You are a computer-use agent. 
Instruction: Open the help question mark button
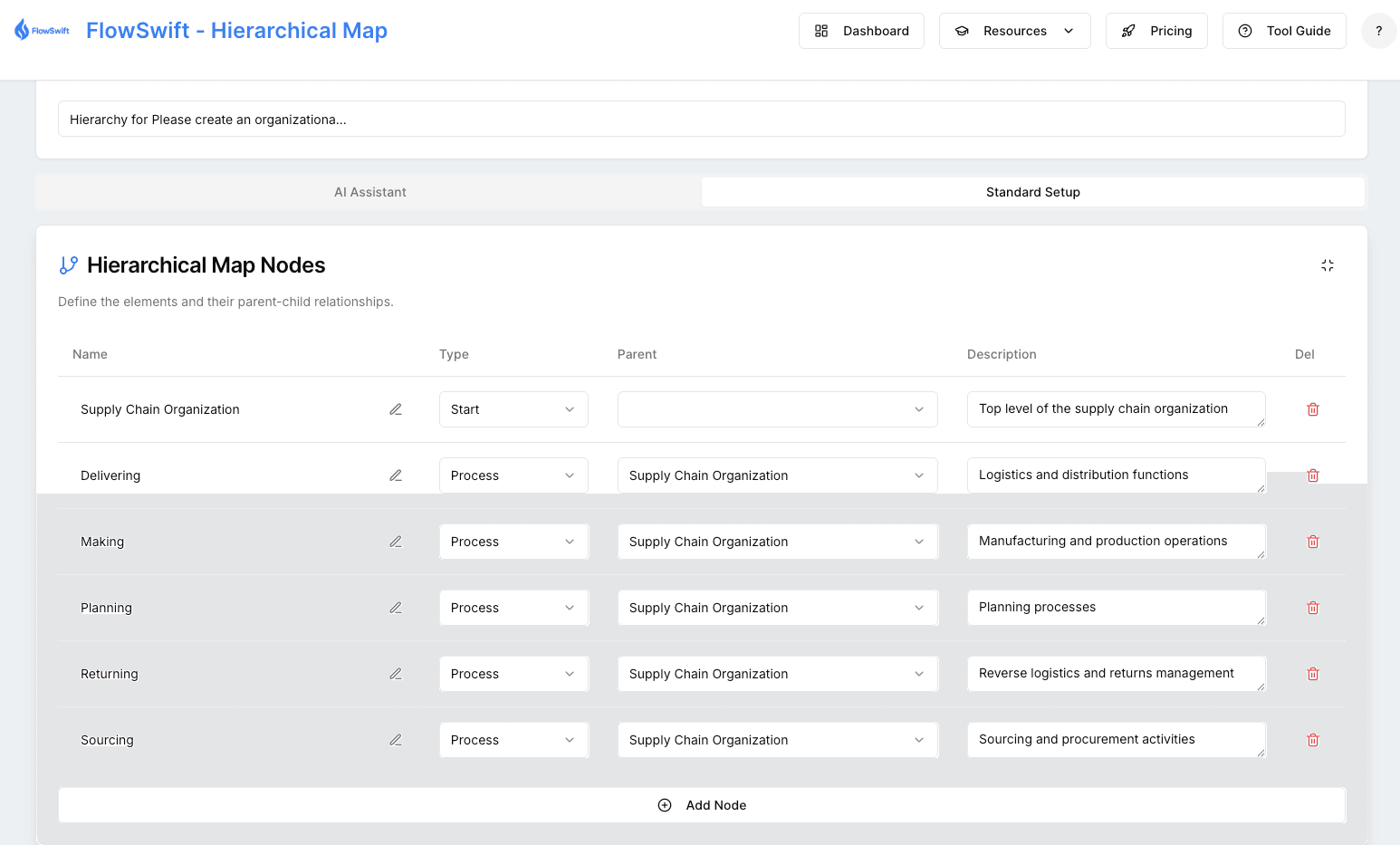(1378, 31)
